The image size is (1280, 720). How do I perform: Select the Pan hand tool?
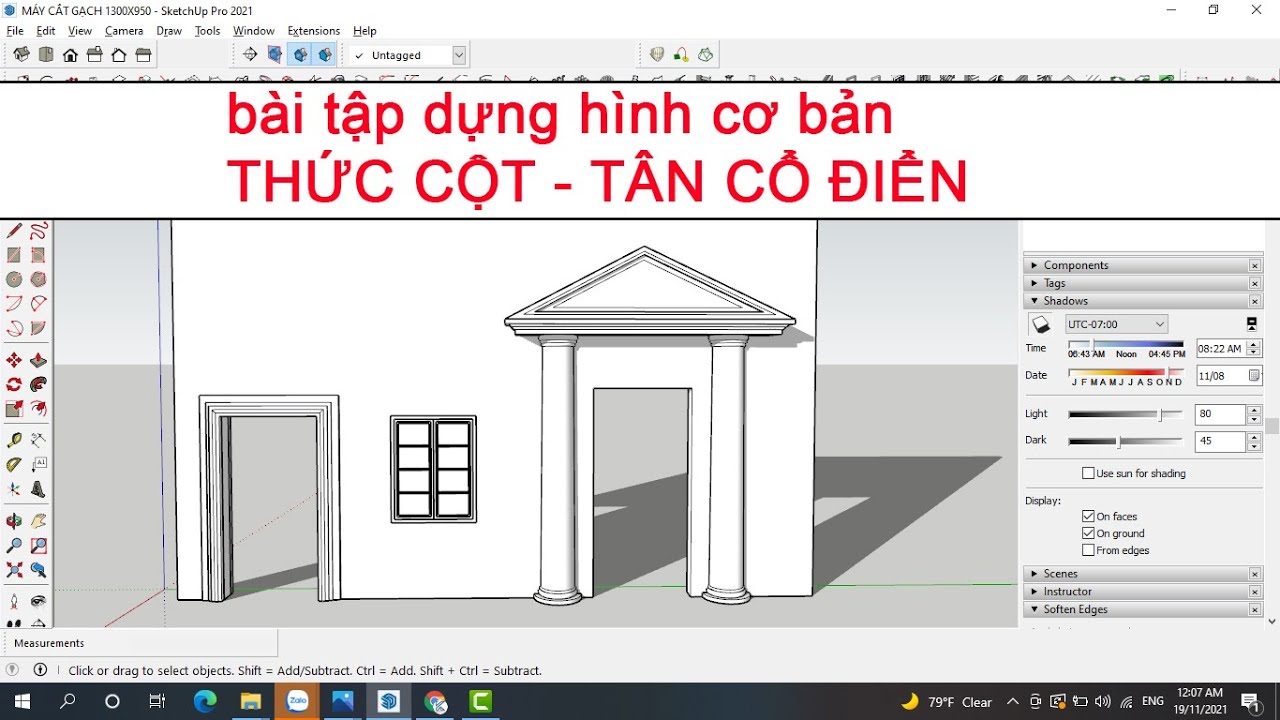pyautogui.click(x=38, y=521)
